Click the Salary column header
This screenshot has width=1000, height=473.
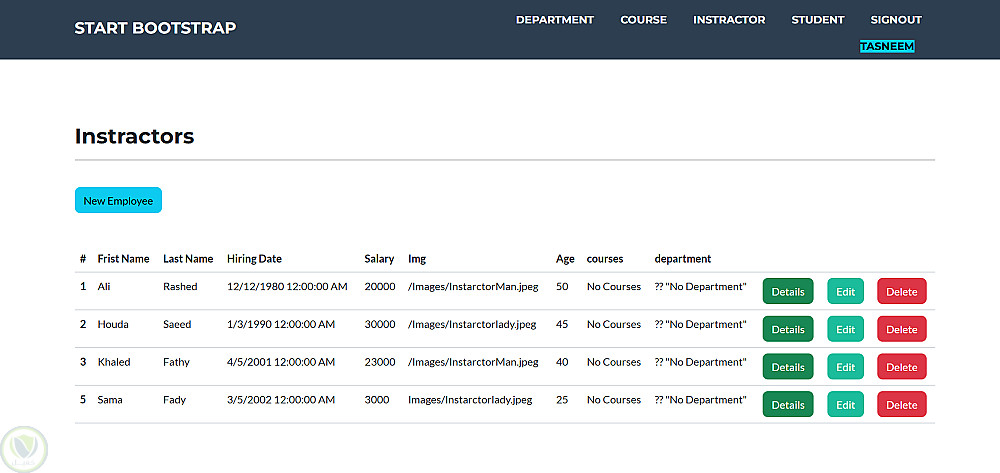(379, 259)
